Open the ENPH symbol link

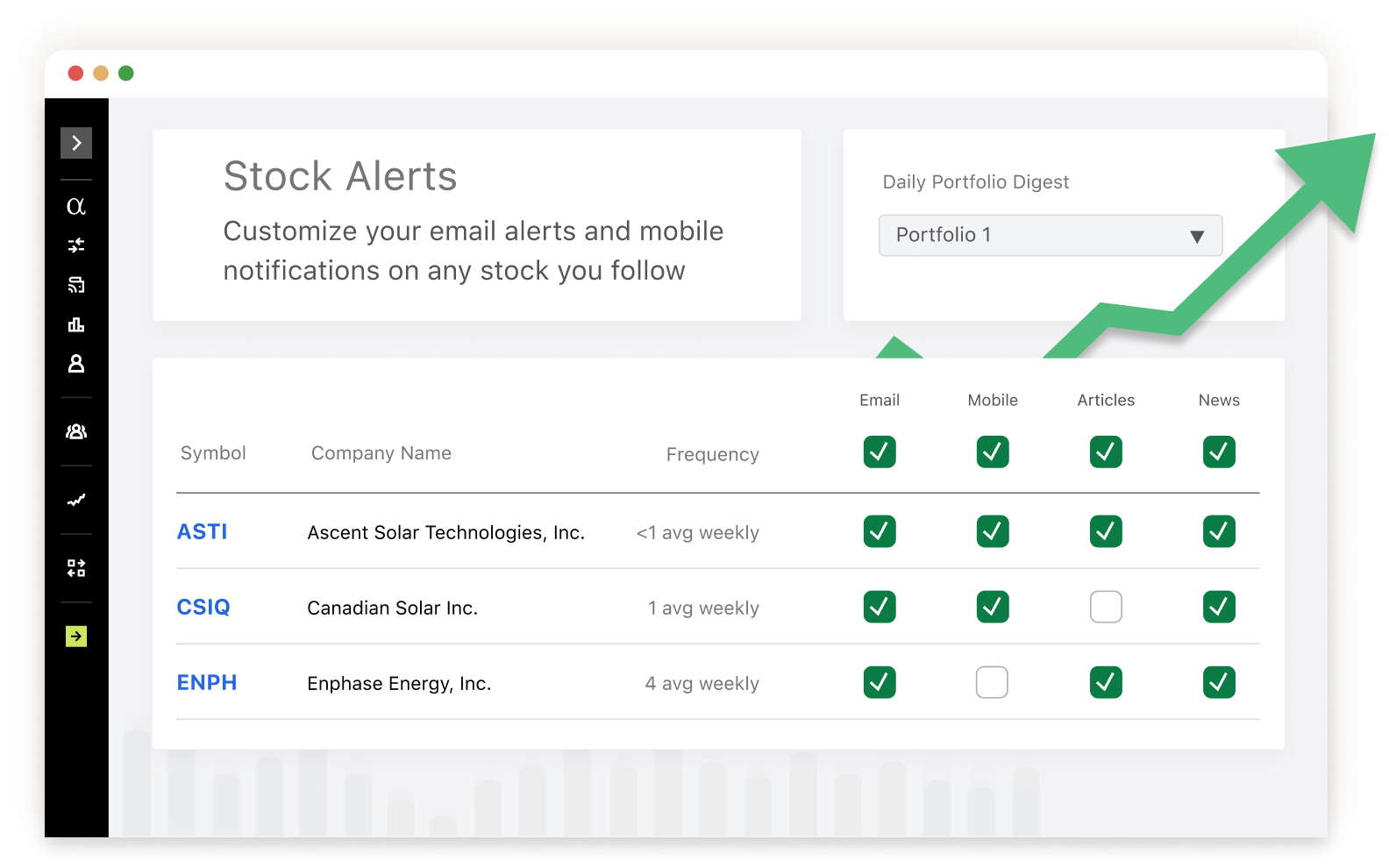click(x=207, y=683)
